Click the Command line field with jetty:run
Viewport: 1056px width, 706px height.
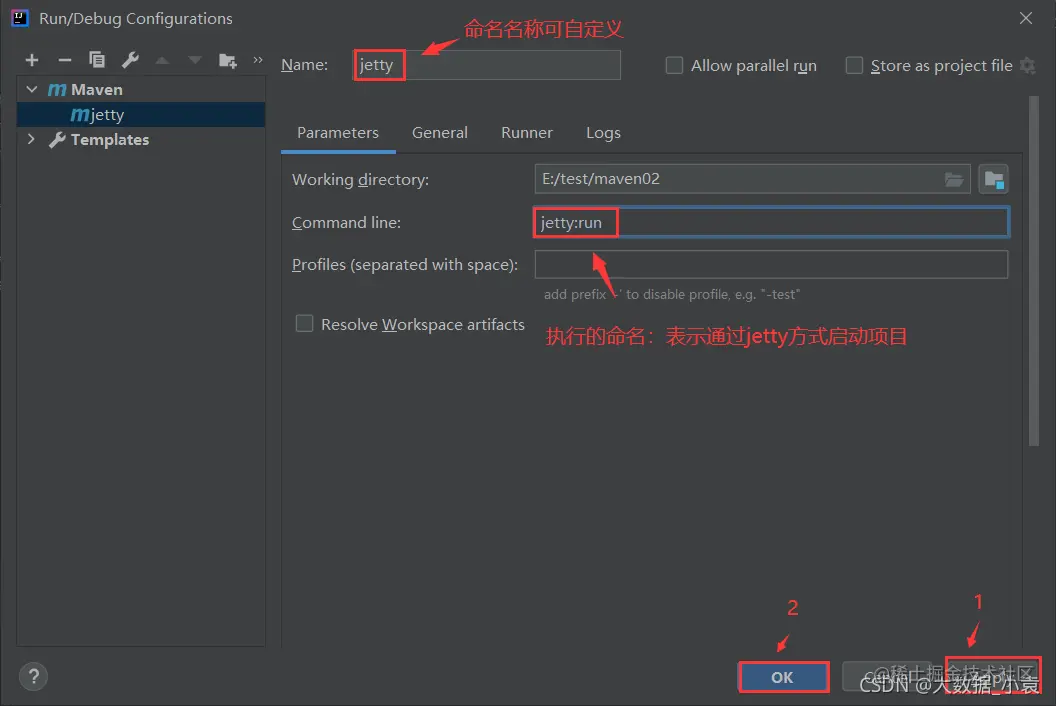coord(772,222)
